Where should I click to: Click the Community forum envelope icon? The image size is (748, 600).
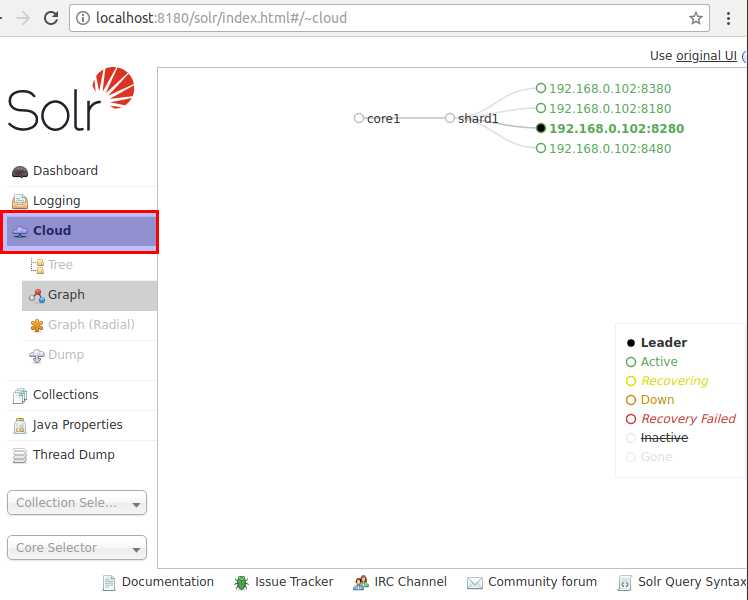coord(474,583)
